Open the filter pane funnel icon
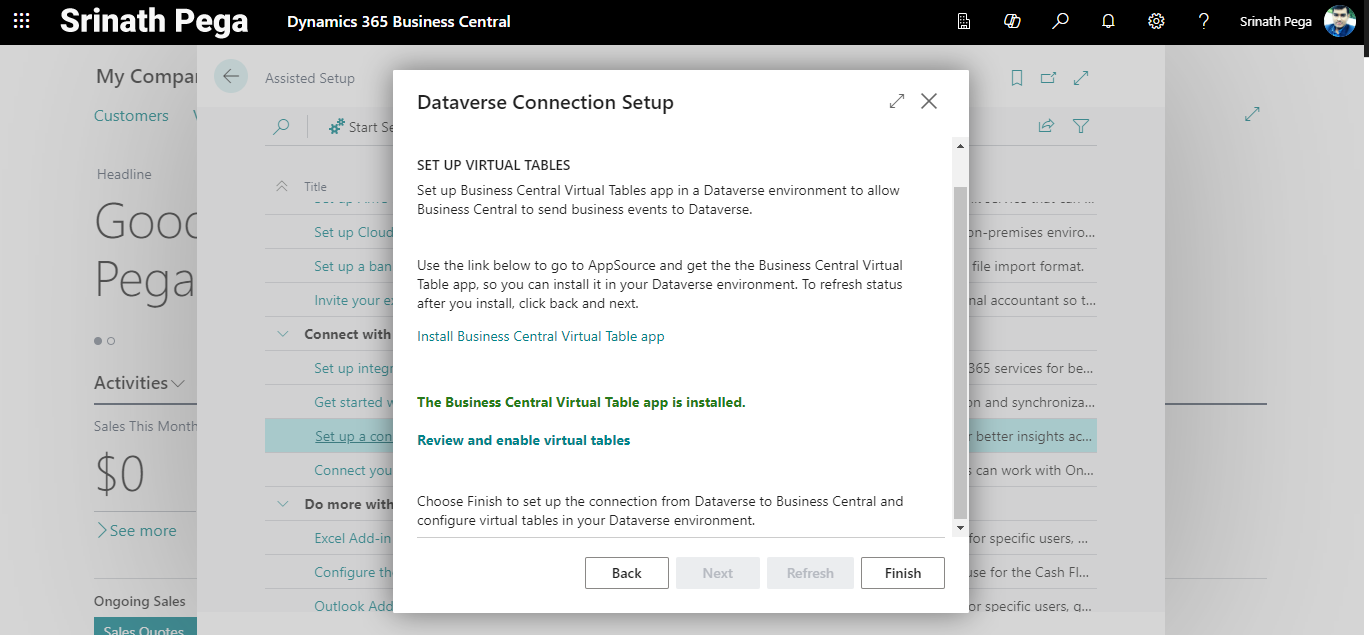Screen dimensions: 1369x635 1081,126
